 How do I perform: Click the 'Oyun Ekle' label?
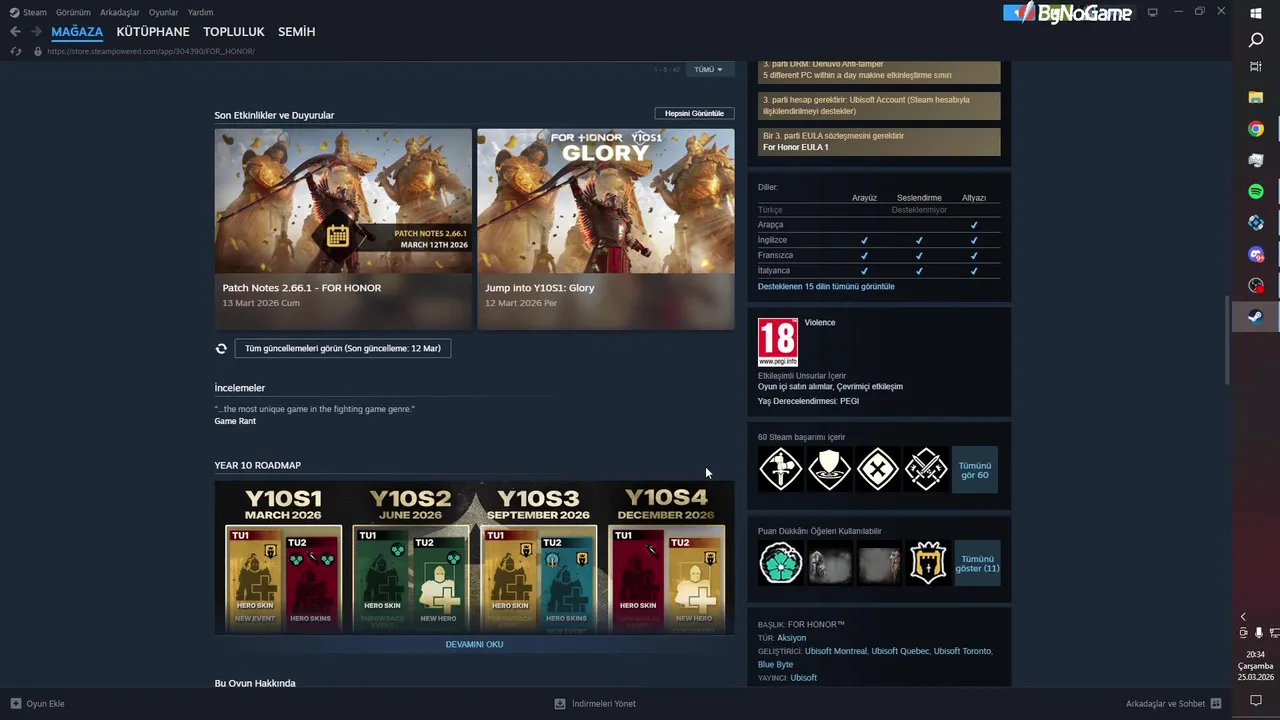(45, 704)
